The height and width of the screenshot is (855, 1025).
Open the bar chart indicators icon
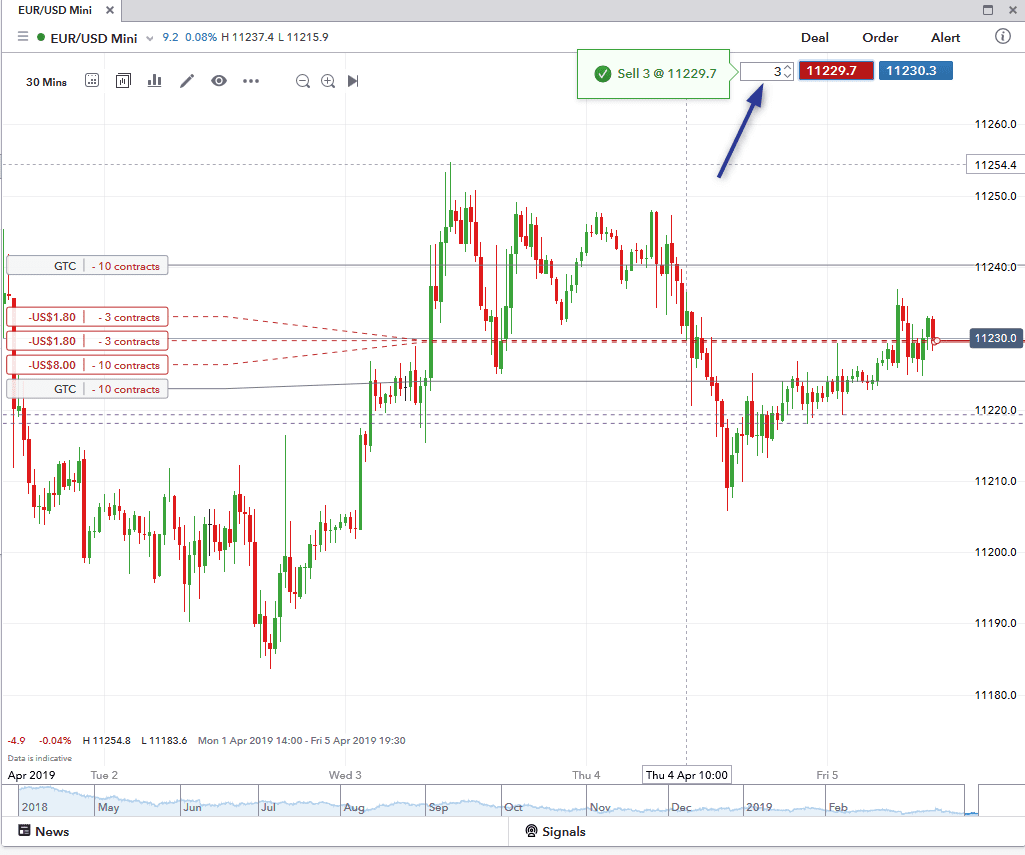coord(154,81)
